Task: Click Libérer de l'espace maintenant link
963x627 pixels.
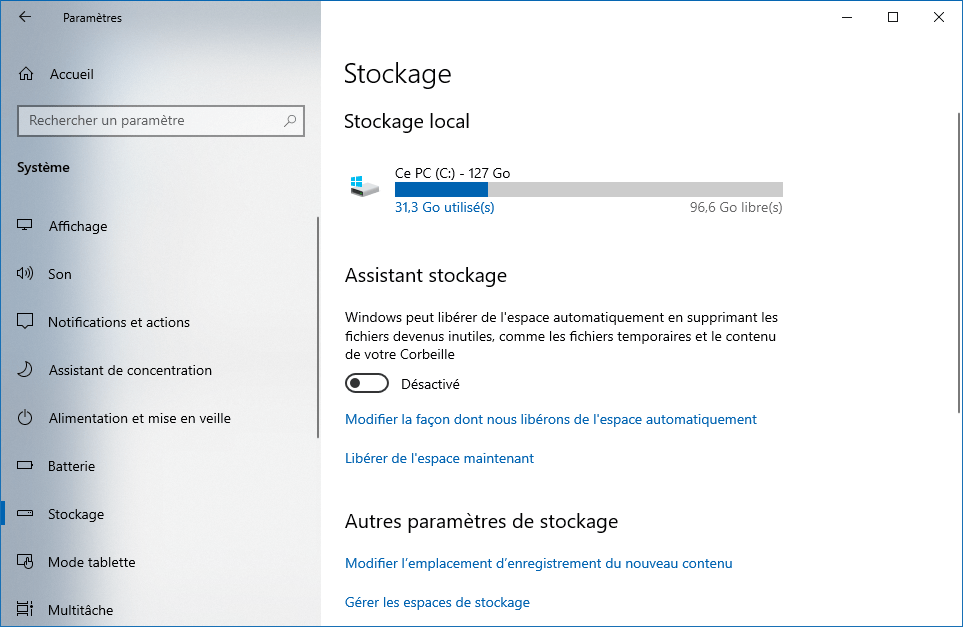Action: click(x=439, y=458)
